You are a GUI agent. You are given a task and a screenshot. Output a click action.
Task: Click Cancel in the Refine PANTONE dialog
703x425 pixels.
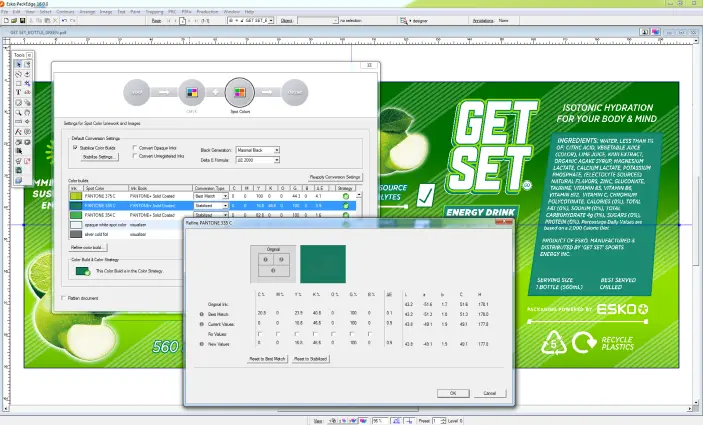pyautogui.click(x=489, y=393)
